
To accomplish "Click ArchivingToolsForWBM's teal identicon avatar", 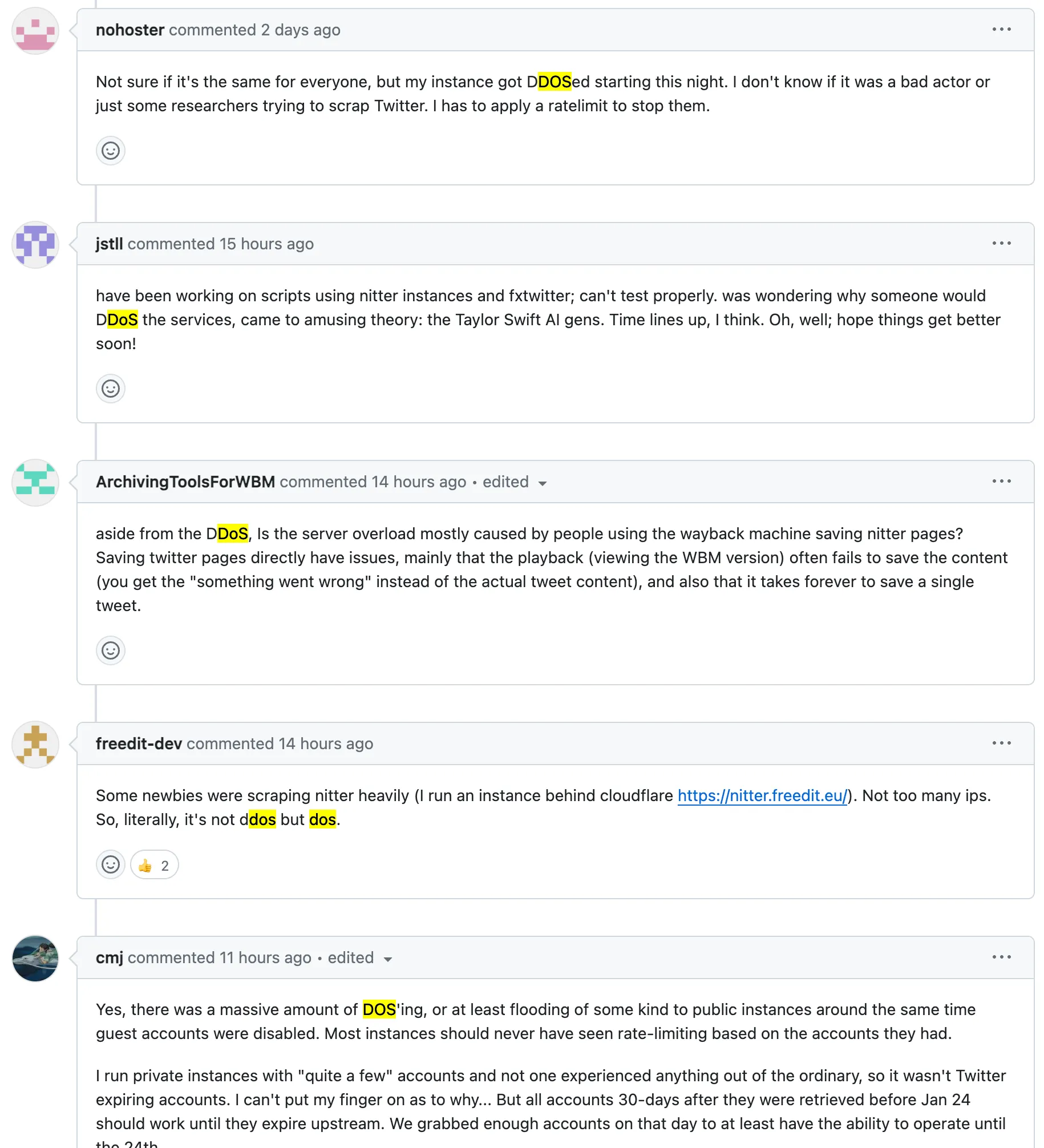I will (35, 483).
